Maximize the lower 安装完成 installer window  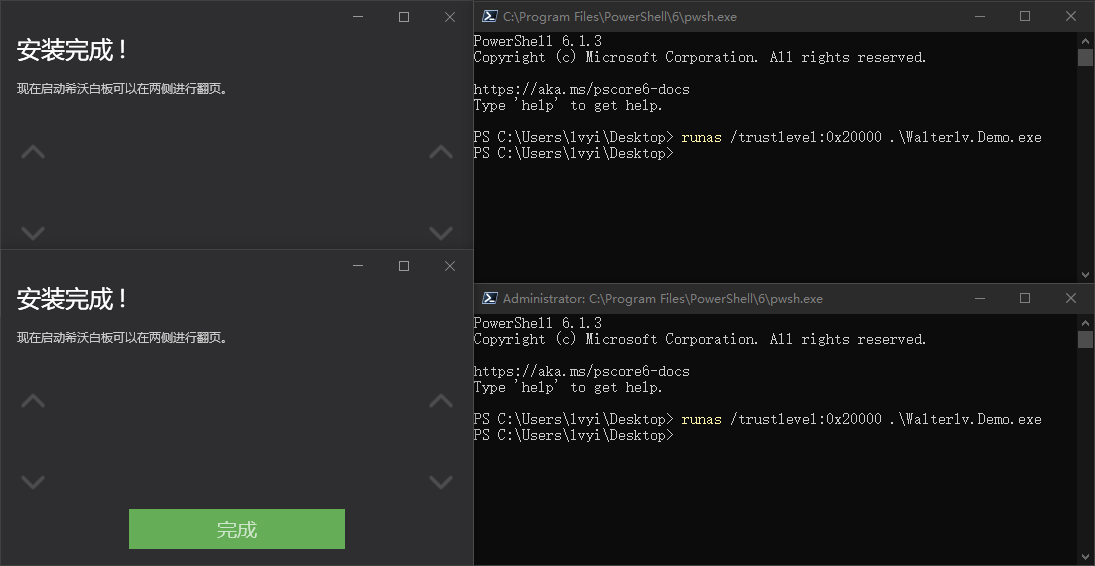(x=404, y=266)
